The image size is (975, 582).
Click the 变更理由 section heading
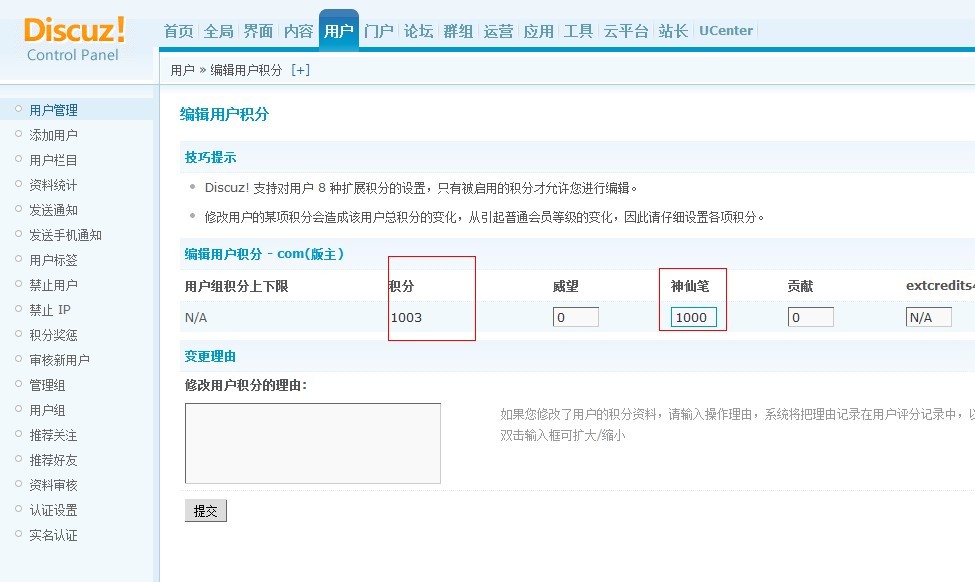click(x=210, y=356)
